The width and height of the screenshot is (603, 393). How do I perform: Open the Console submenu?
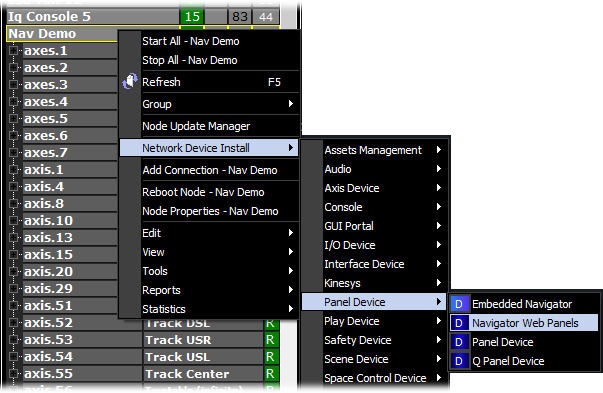(x=375, y=207)
